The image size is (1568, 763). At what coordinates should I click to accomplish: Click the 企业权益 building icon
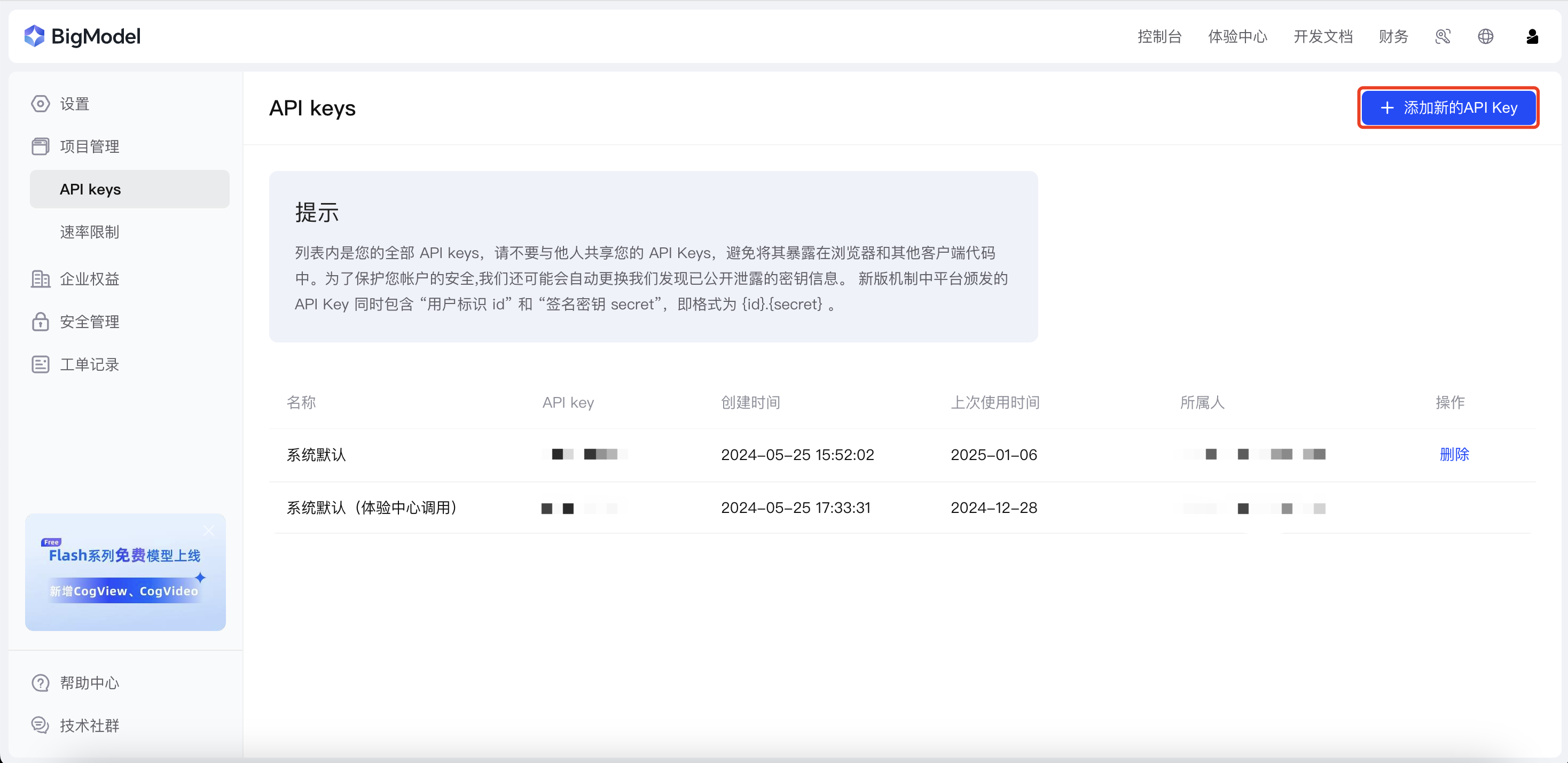(x=40, y=279)
